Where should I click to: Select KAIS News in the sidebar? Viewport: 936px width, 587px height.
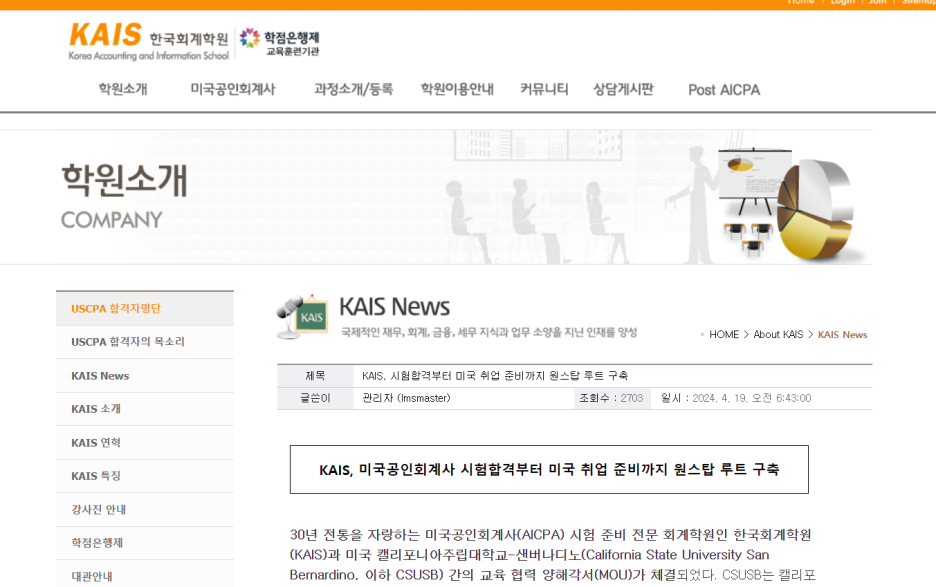pos(145,376)
